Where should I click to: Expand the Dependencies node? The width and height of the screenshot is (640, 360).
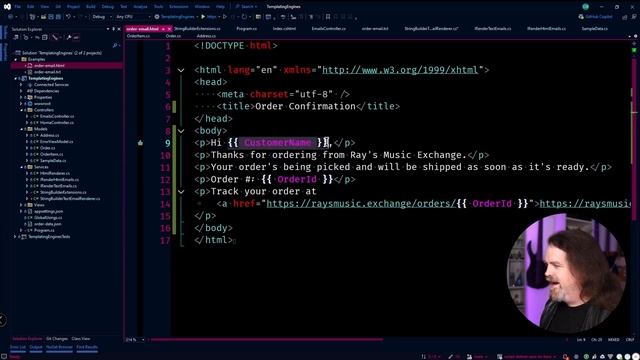click(x=21, y=91)
